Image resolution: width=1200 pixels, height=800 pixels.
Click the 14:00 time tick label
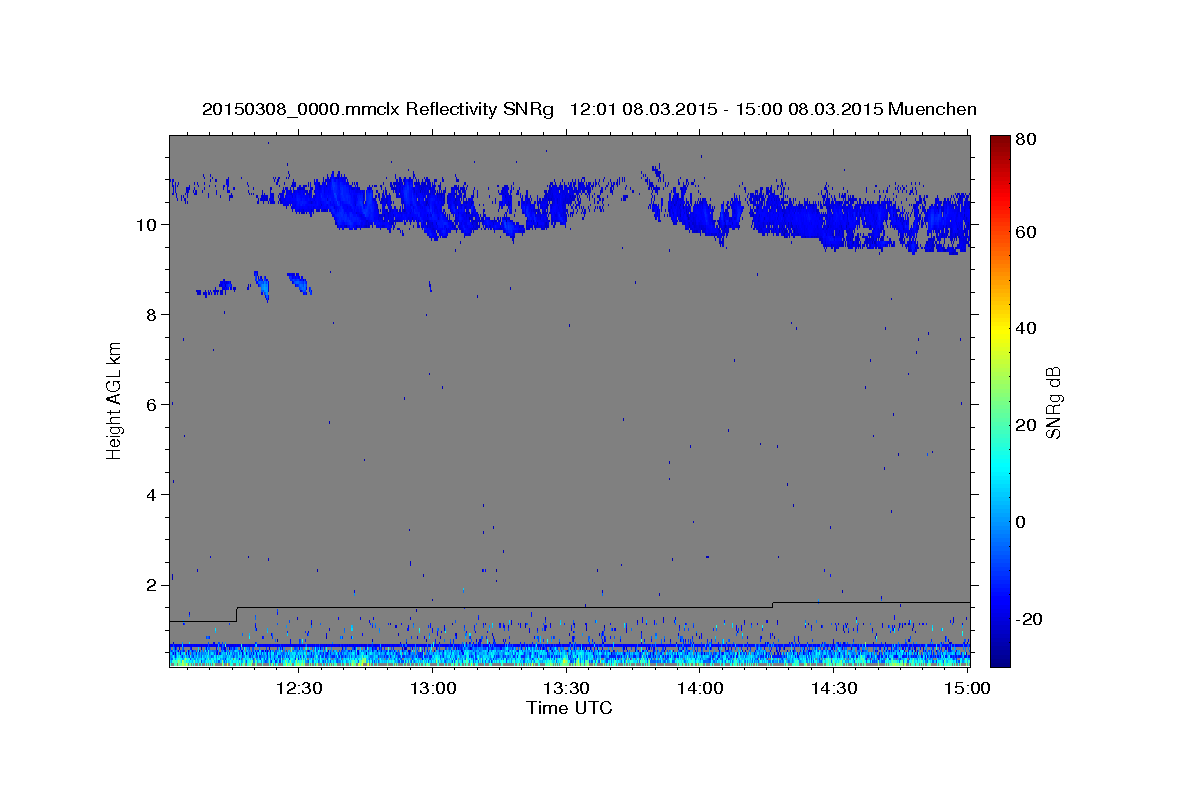coord(701,688)
